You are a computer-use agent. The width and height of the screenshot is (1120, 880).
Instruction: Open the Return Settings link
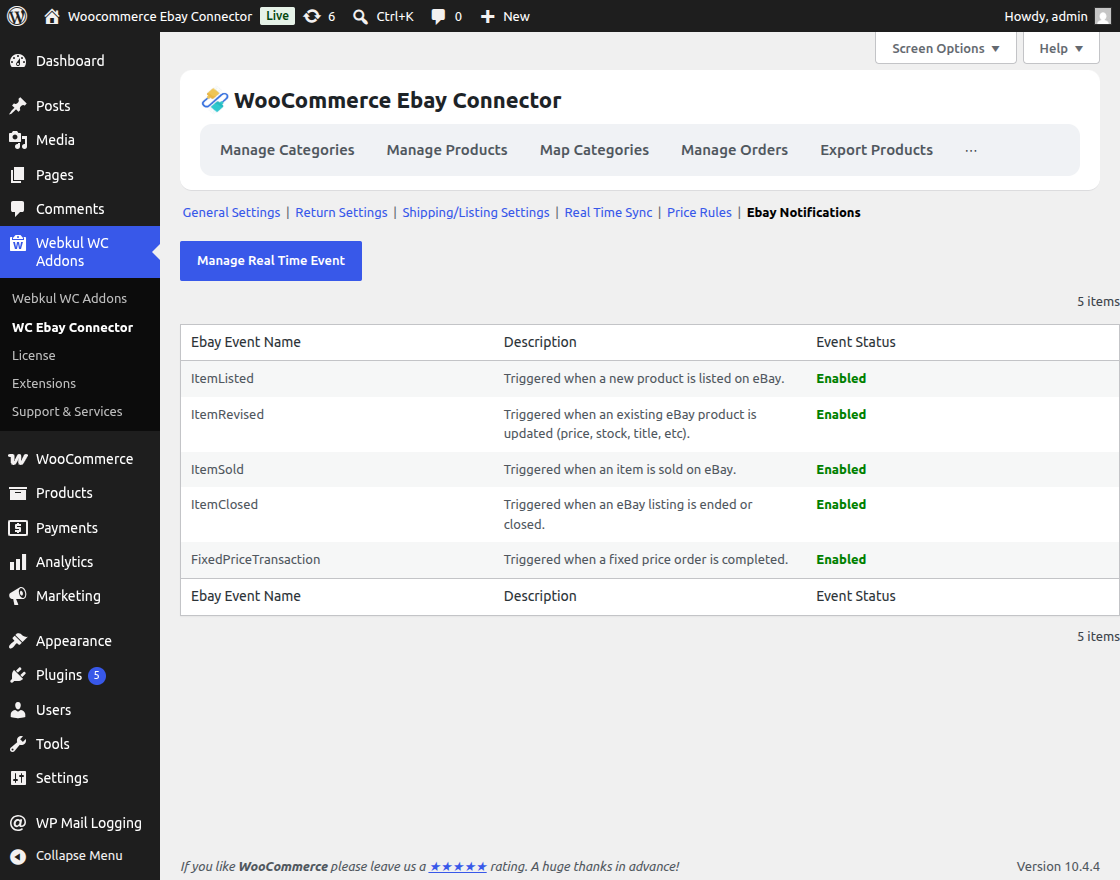point(341,212)
